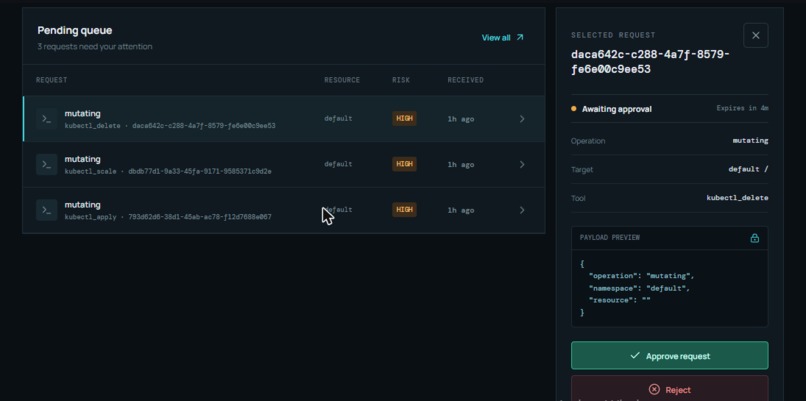The height and width of the screenshot is (401, 806).
Task: Expand kubectl_apply request row chevron
Action: pos(522,210)
